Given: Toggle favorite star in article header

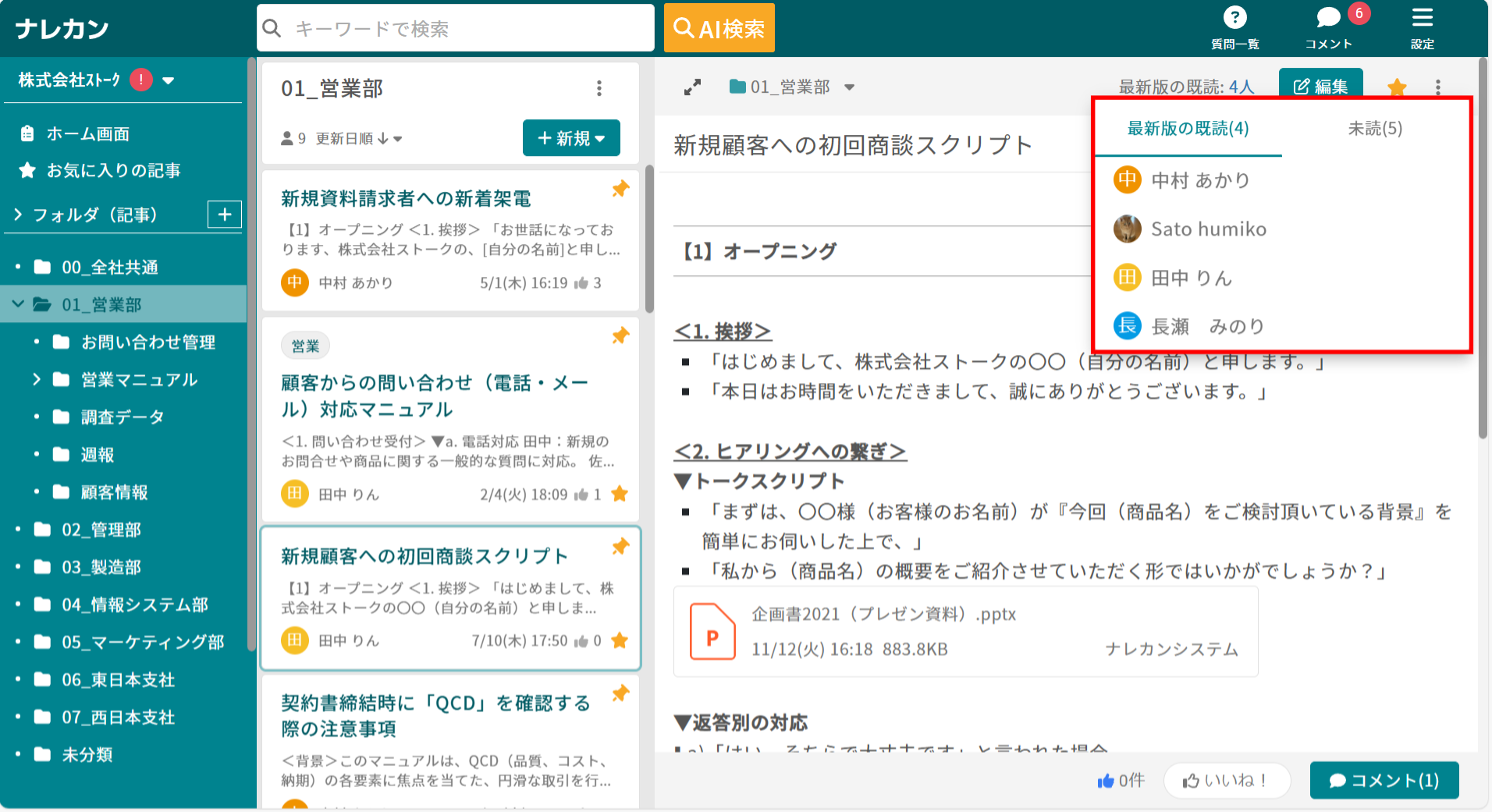Looking at the screenshot, I should click(x=1397, y=87).
